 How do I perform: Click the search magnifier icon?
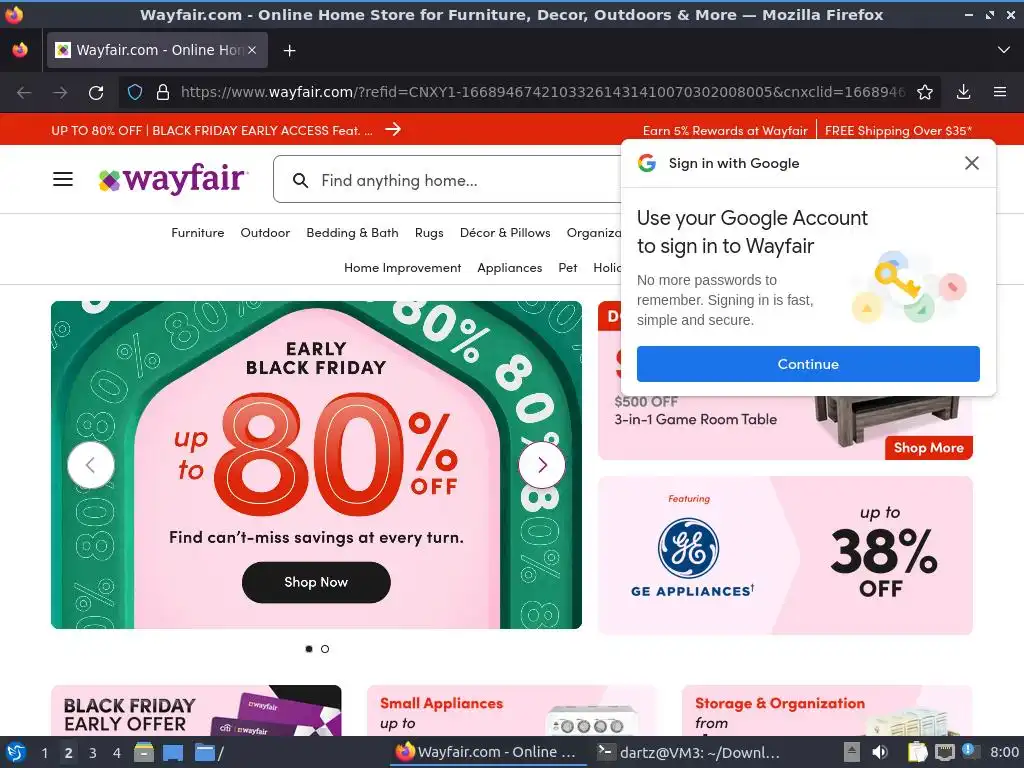coord(300,180)
